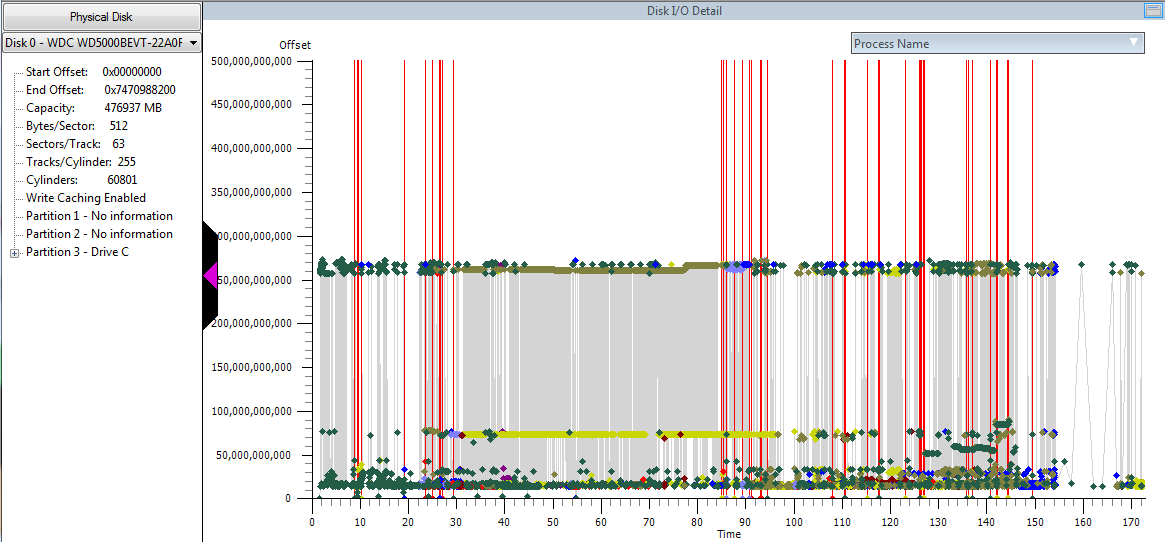Select the Bytes/Sector 512 entry
Viewport: 1165px width, 542px height.
click(76, 126)
